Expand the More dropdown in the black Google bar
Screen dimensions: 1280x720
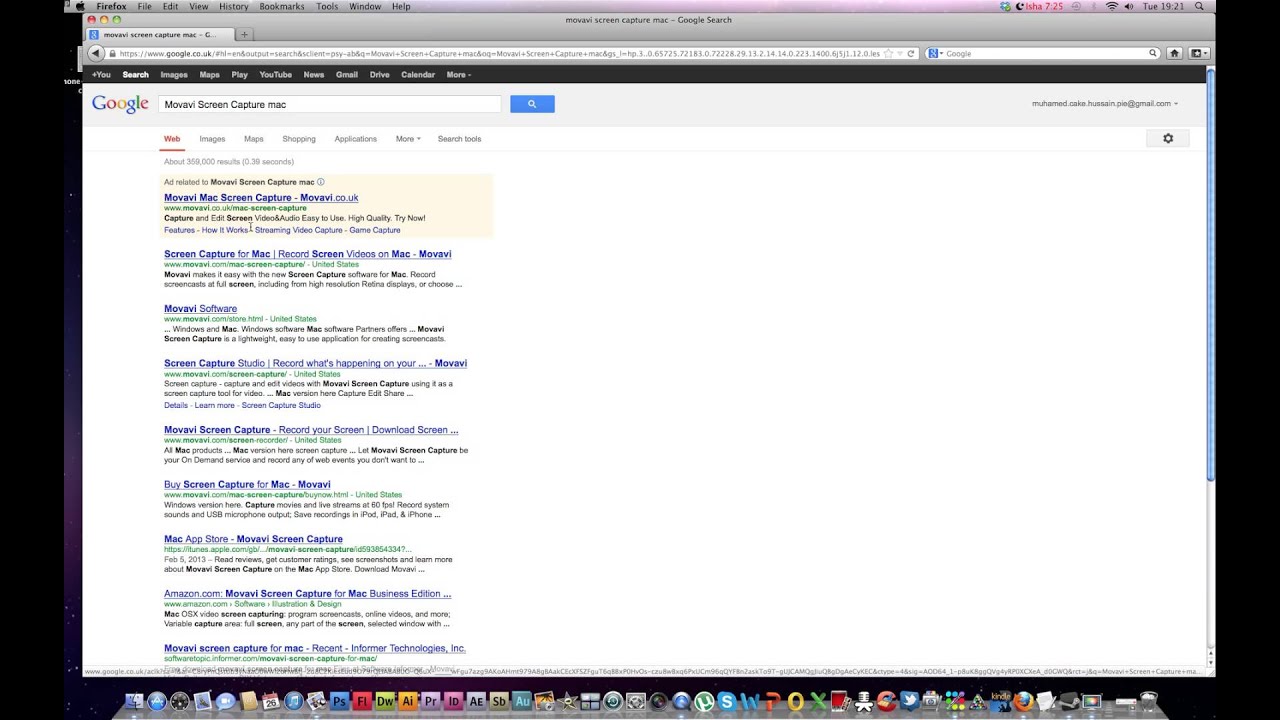[x=458, y=74]
